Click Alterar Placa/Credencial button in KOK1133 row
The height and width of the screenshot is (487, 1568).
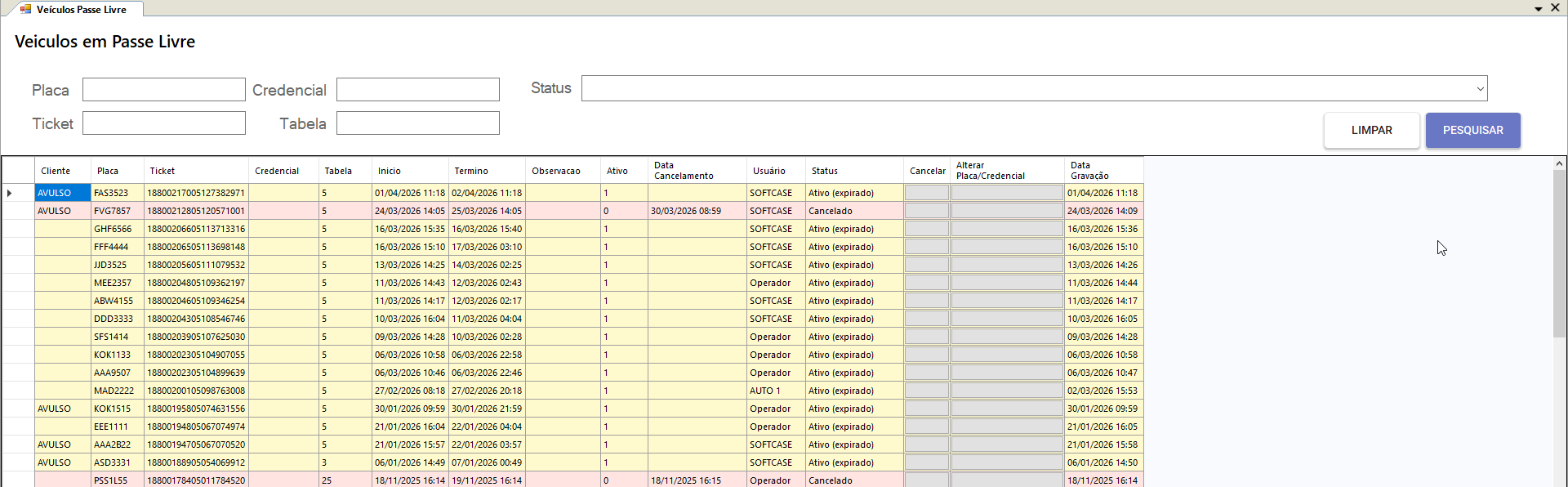coord(1007,355)
